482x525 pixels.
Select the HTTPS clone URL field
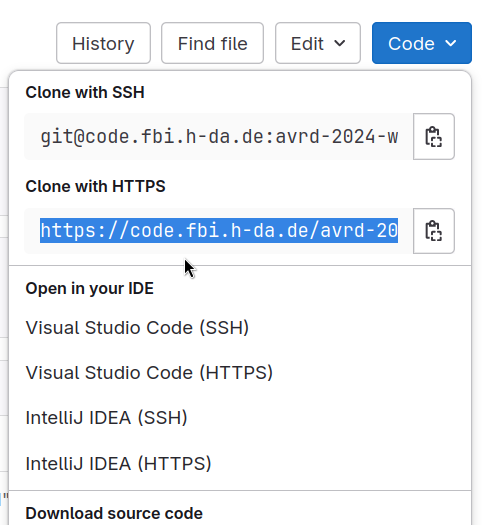coord(219,231)
